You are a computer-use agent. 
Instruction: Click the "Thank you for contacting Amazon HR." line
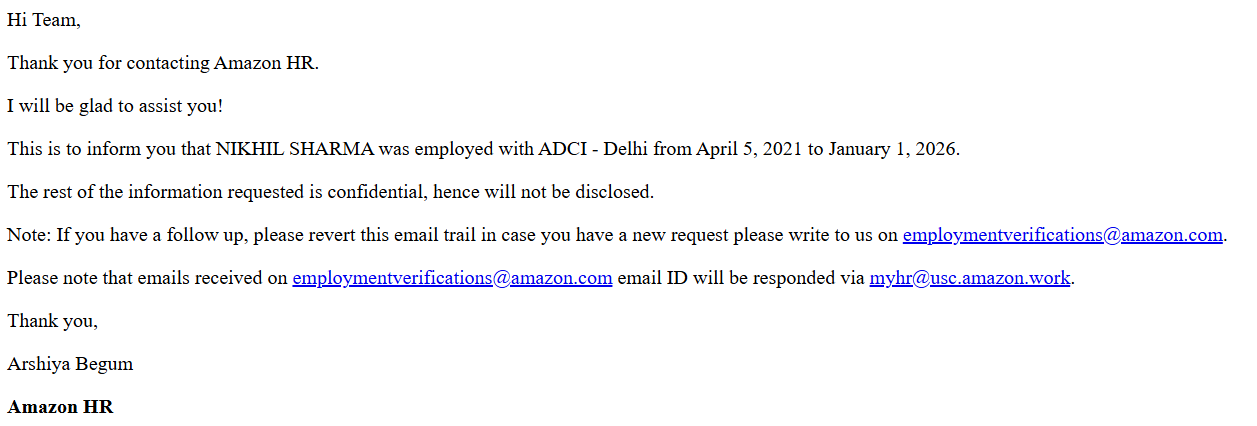point(163,63)
